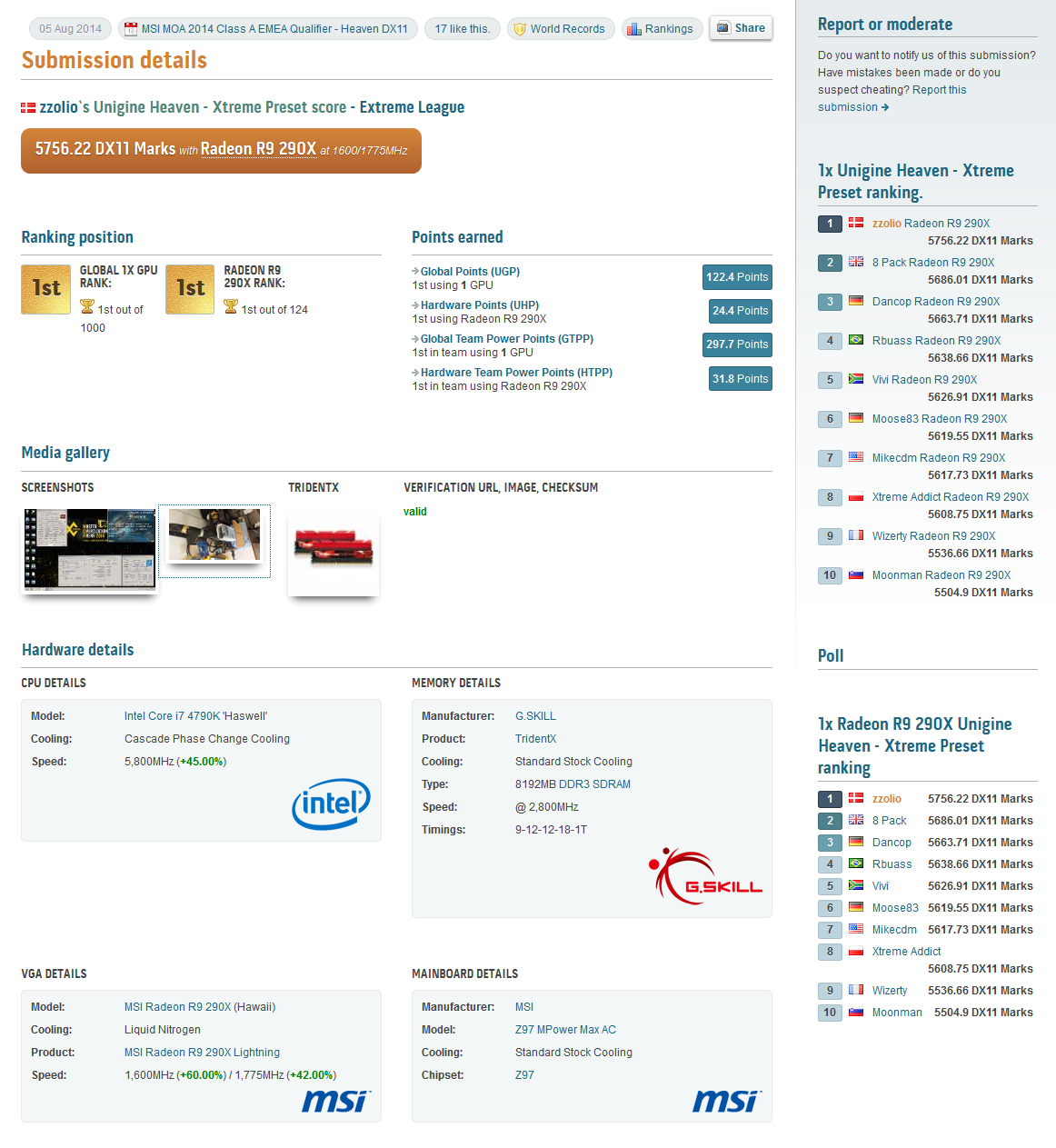Open the Rankings page
The width and height of the screenshot is (1056, 1148).
(x=662, y=29)
